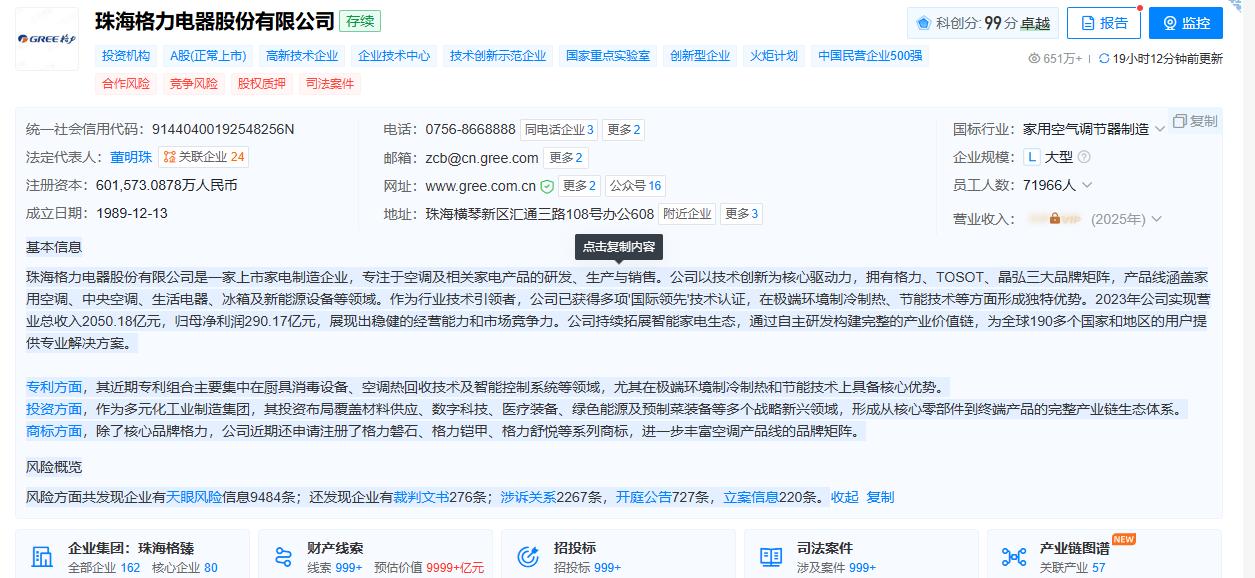Click 更多 2 next to website
The width and height of the screenshot is (1255, 578).
point(579,185)
